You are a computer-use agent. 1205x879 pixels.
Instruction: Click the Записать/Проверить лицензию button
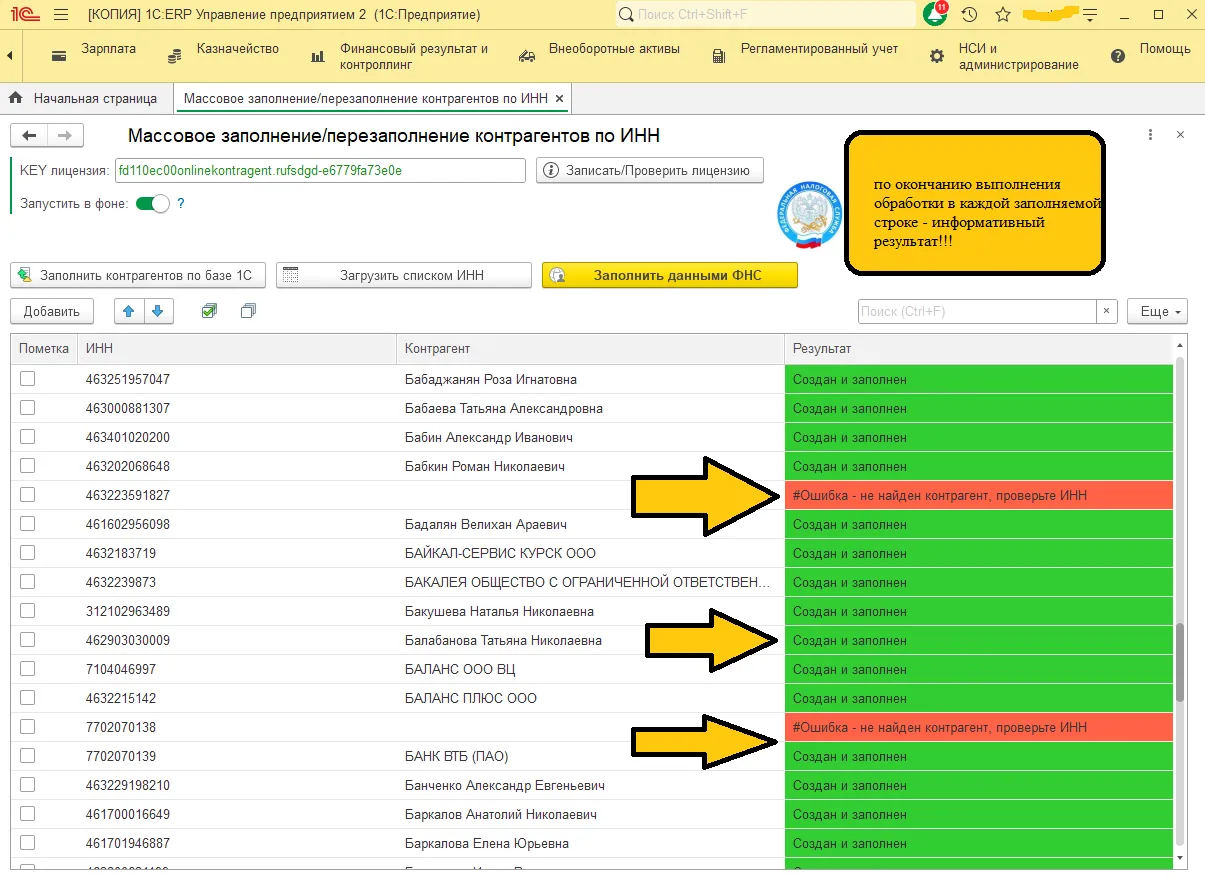point(650,170)
